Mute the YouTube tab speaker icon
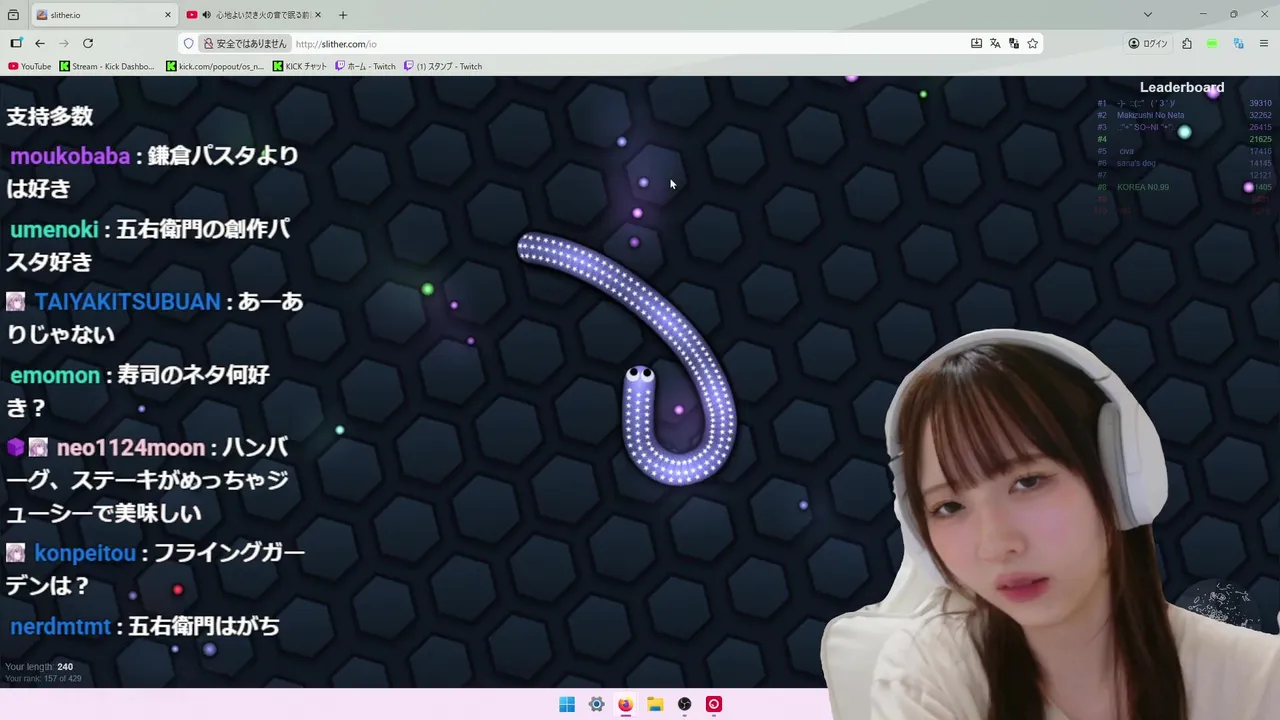Image resolution: width=1280 pixels, height=720 pixels. [206, 15]
